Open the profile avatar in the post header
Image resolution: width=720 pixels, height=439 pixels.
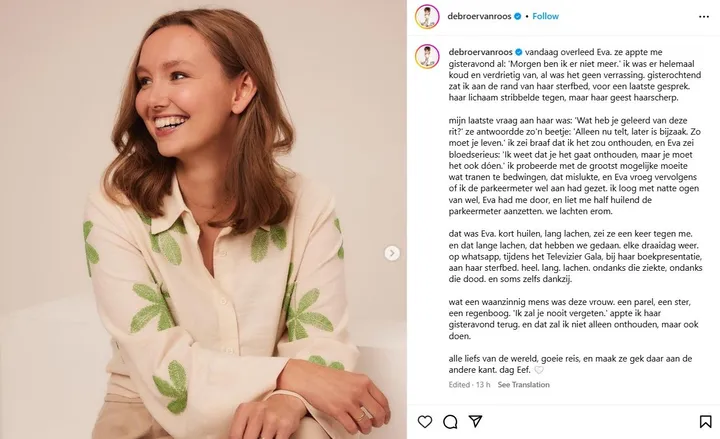[427, 16]
